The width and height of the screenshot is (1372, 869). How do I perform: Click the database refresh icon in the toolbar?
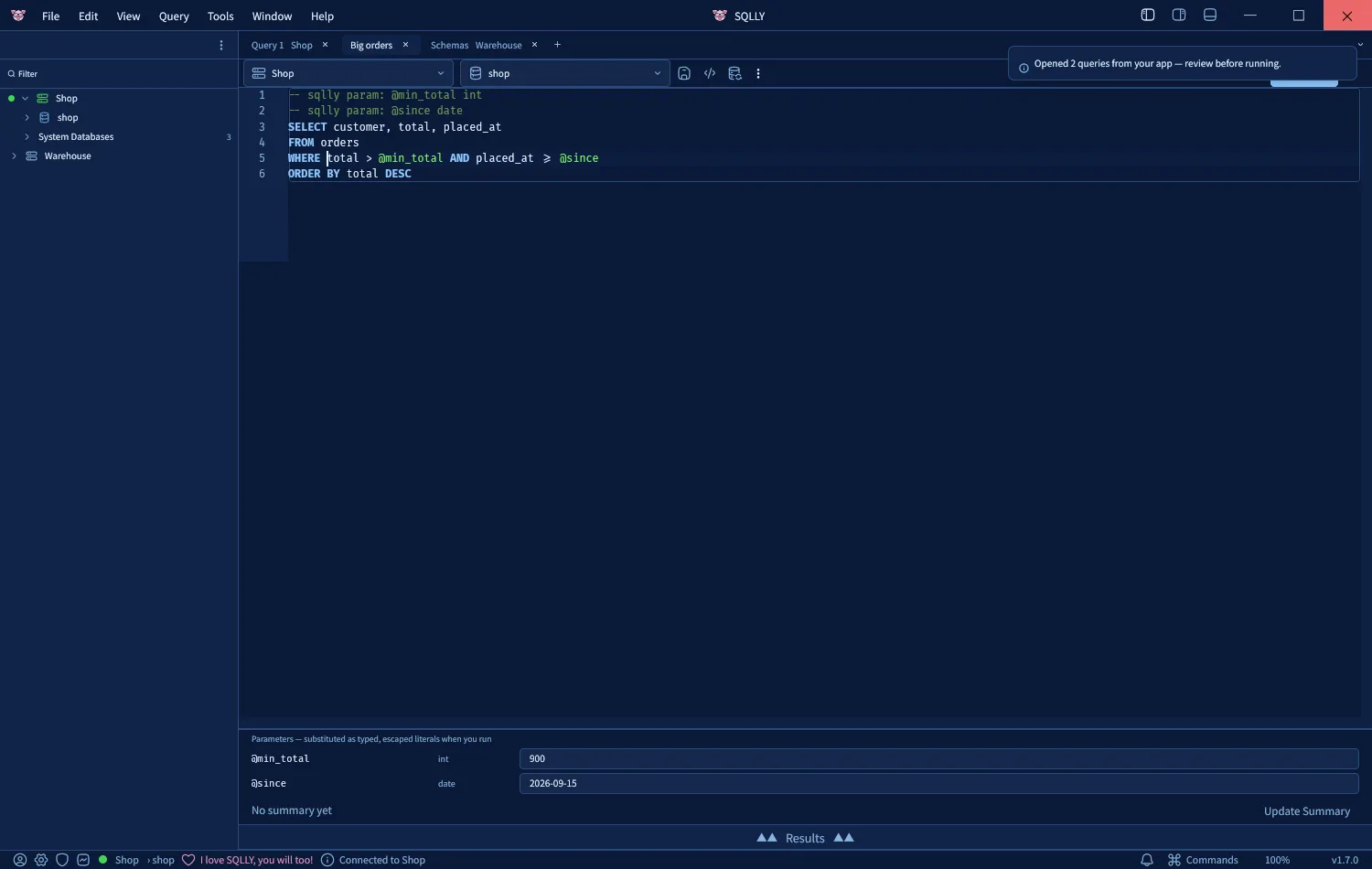tap(734, 73)
